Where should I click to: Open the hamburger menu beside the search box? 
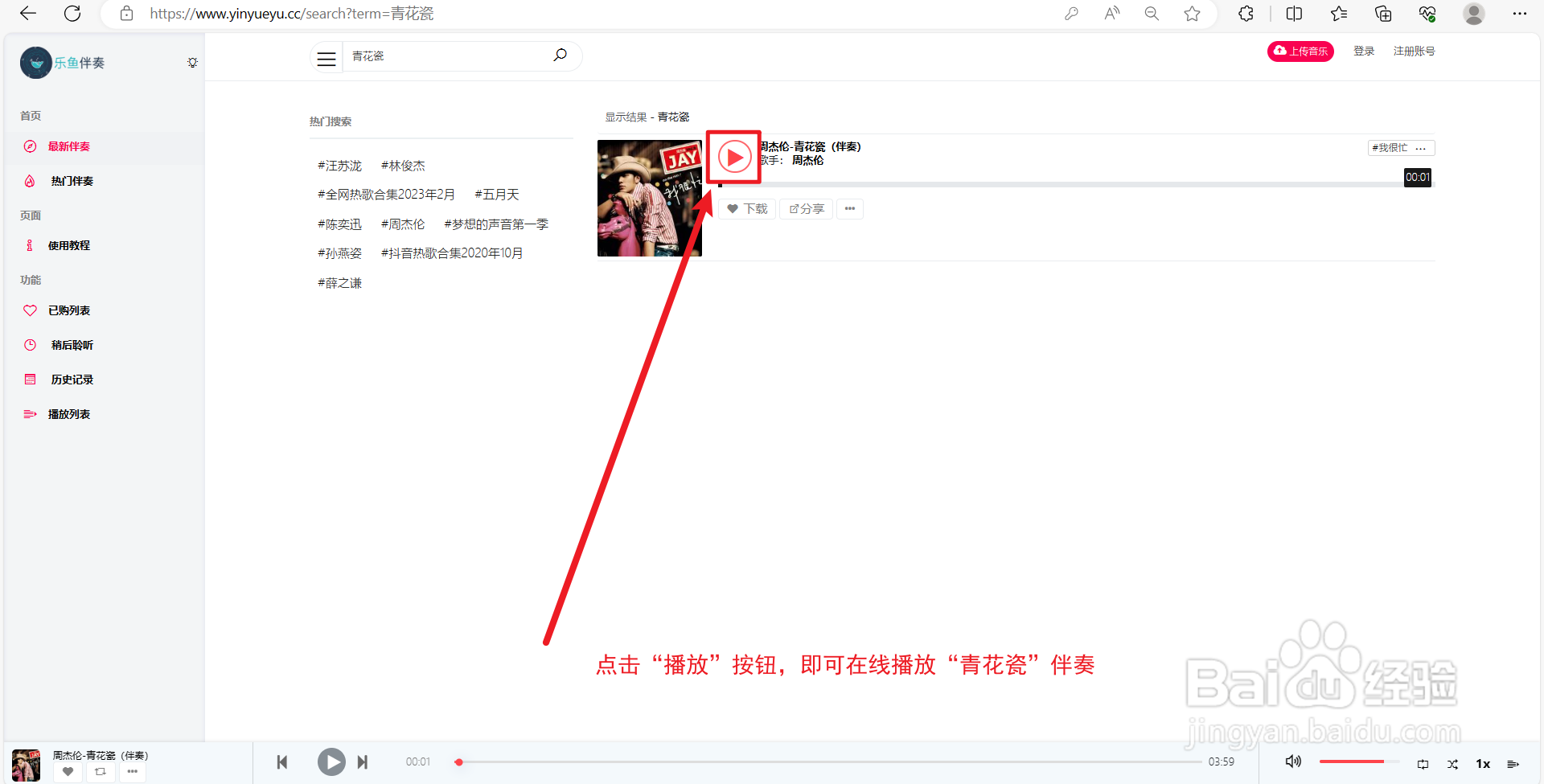point(326,59)
